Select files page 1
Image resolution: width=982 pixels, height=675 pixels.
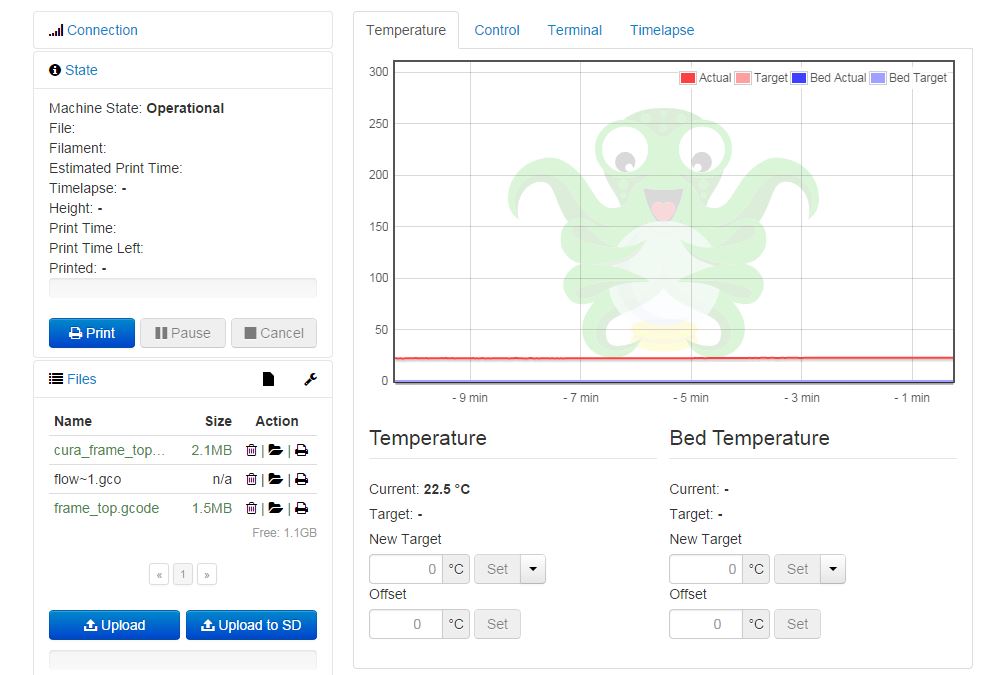(183, 574)
